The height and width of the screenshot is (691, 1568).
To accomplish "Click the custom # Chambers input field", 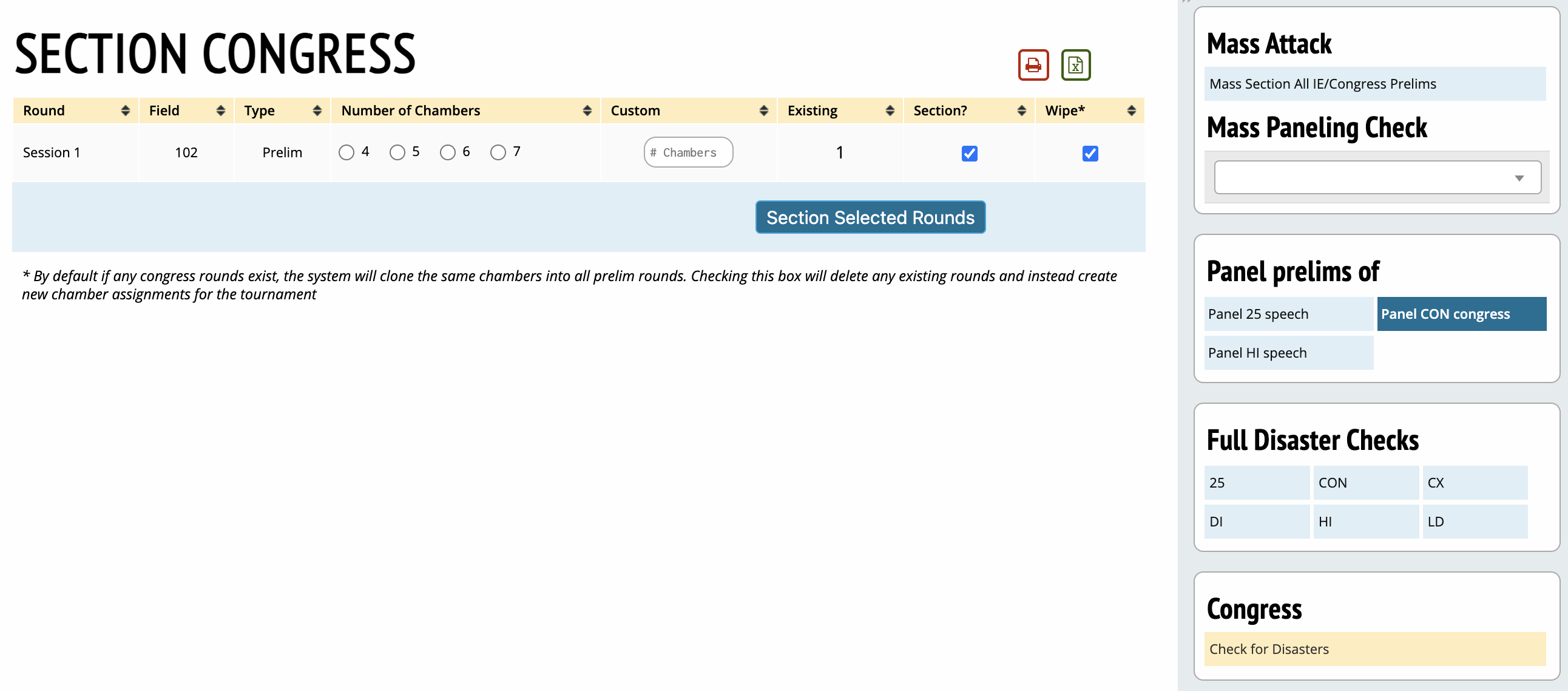I will [x=688, y=152].
